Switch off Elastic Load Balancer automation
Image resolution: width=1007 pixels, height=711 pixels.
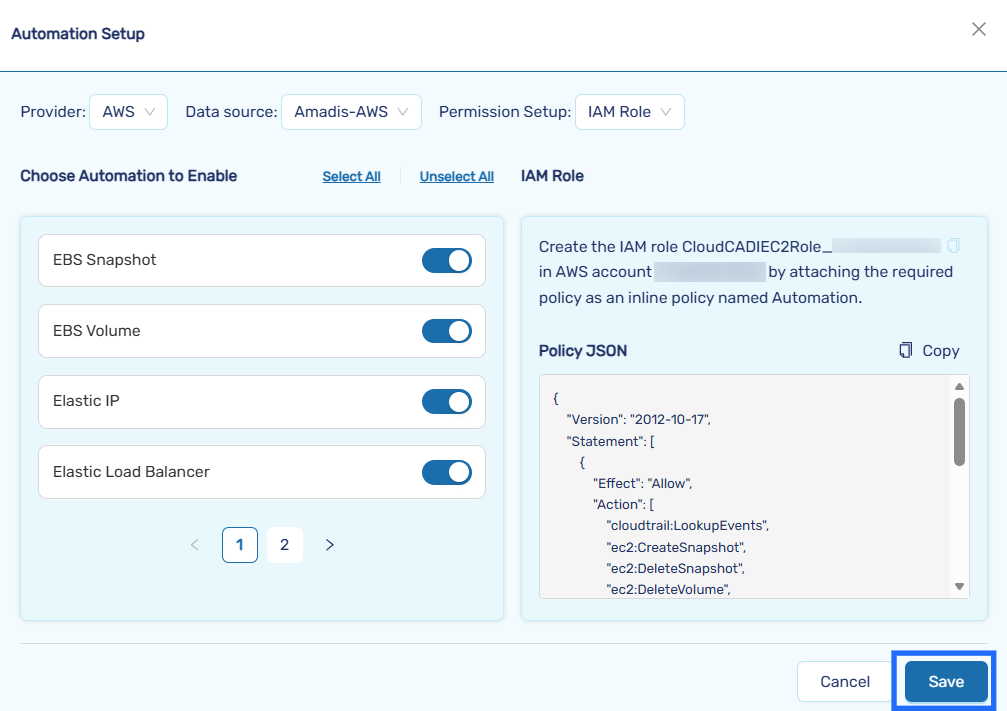446,472
